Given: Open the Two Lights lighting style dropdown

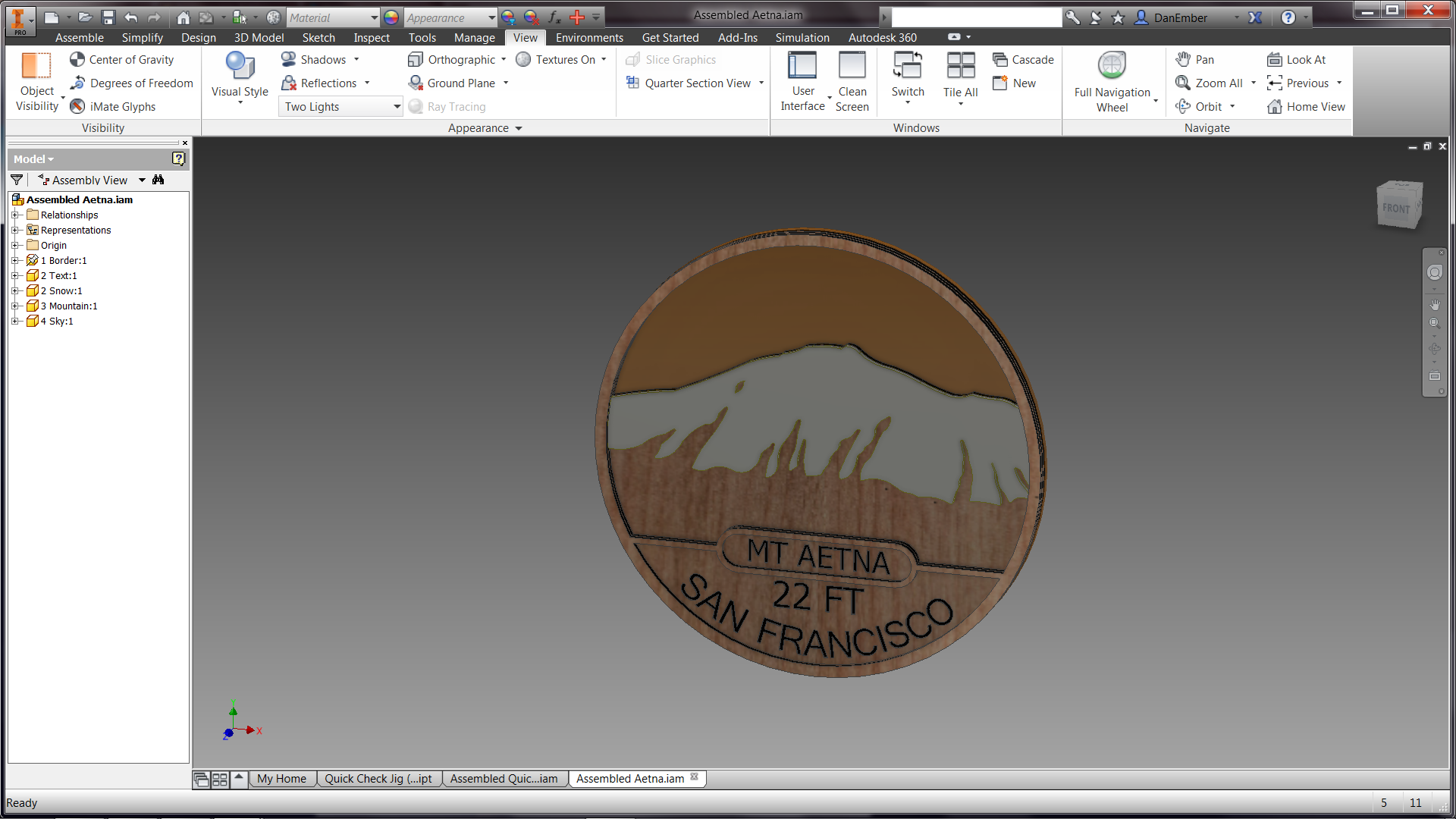Looking at the screenshot, I should click(x=340, y=107).
